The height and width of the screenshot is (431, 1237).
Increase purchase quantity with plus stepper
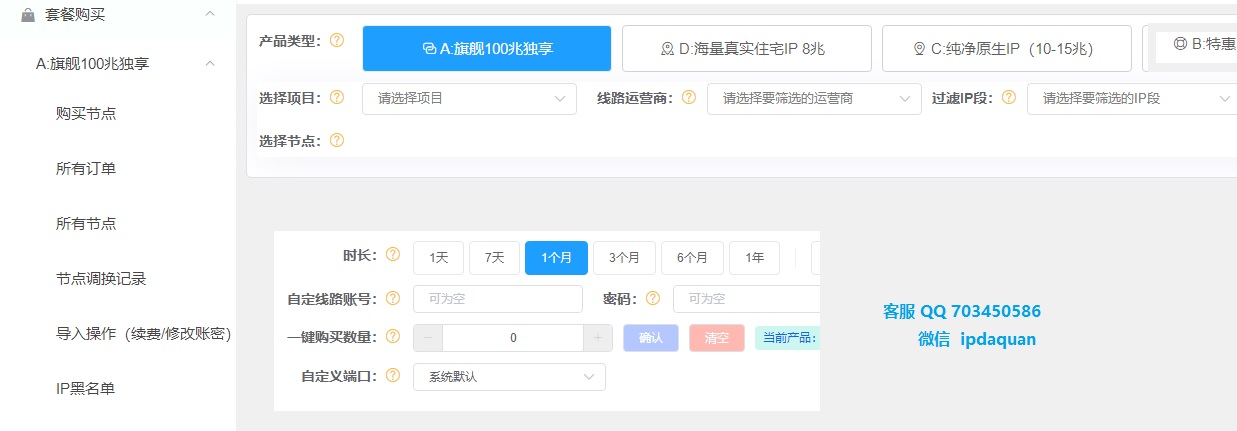pyautogui.click(x=598, y=338)
